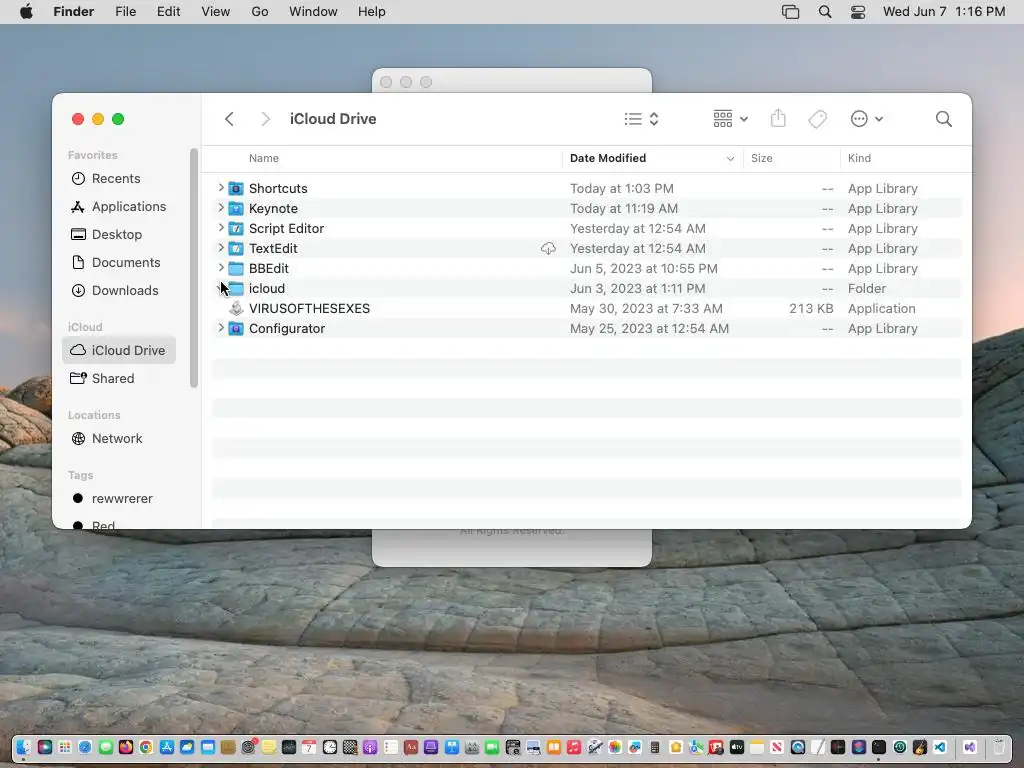This screenshot has height=768, width=1024.
Task: Open Terminal from the Dock
Action: (x=878, y=747)
